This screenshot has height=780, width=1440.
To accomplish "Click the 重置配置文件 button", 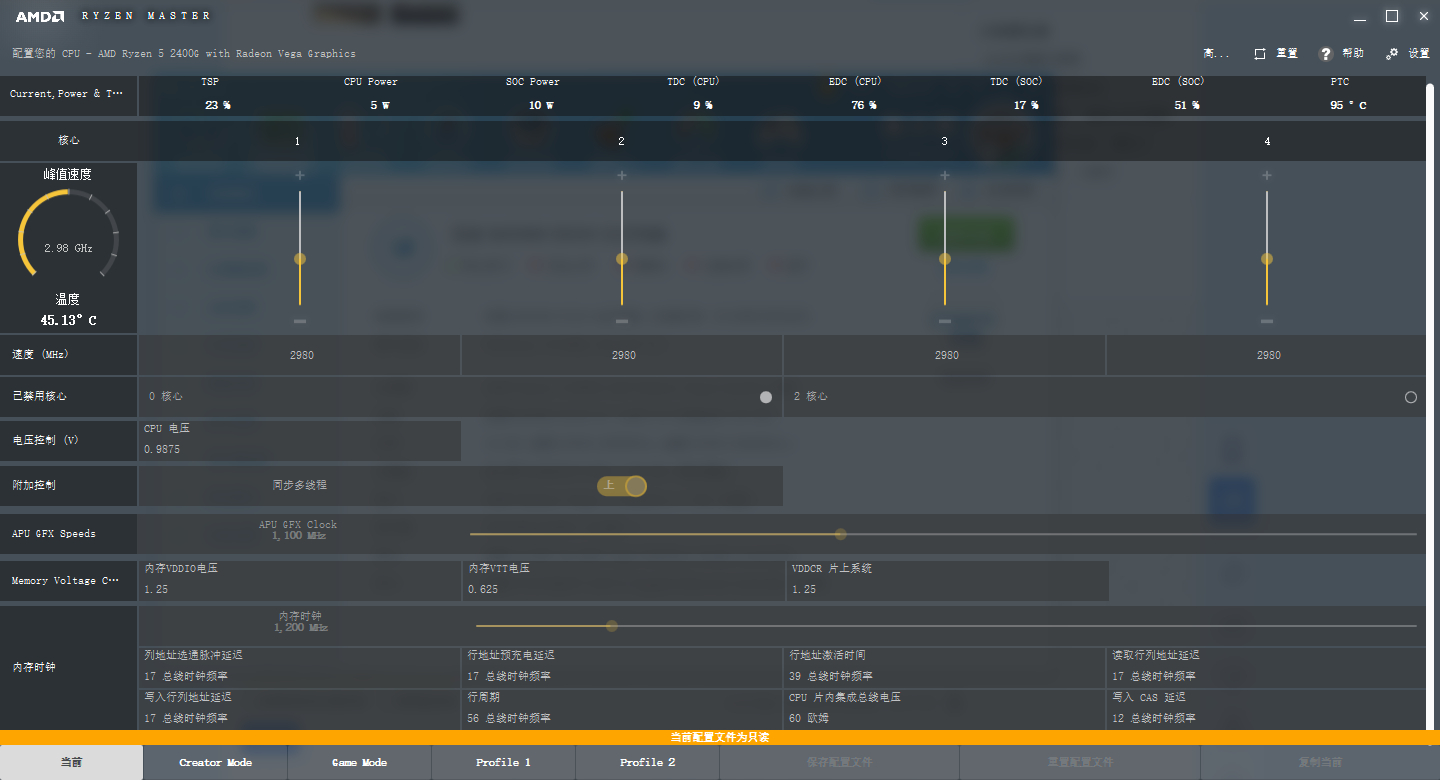I will (1080, 763).
